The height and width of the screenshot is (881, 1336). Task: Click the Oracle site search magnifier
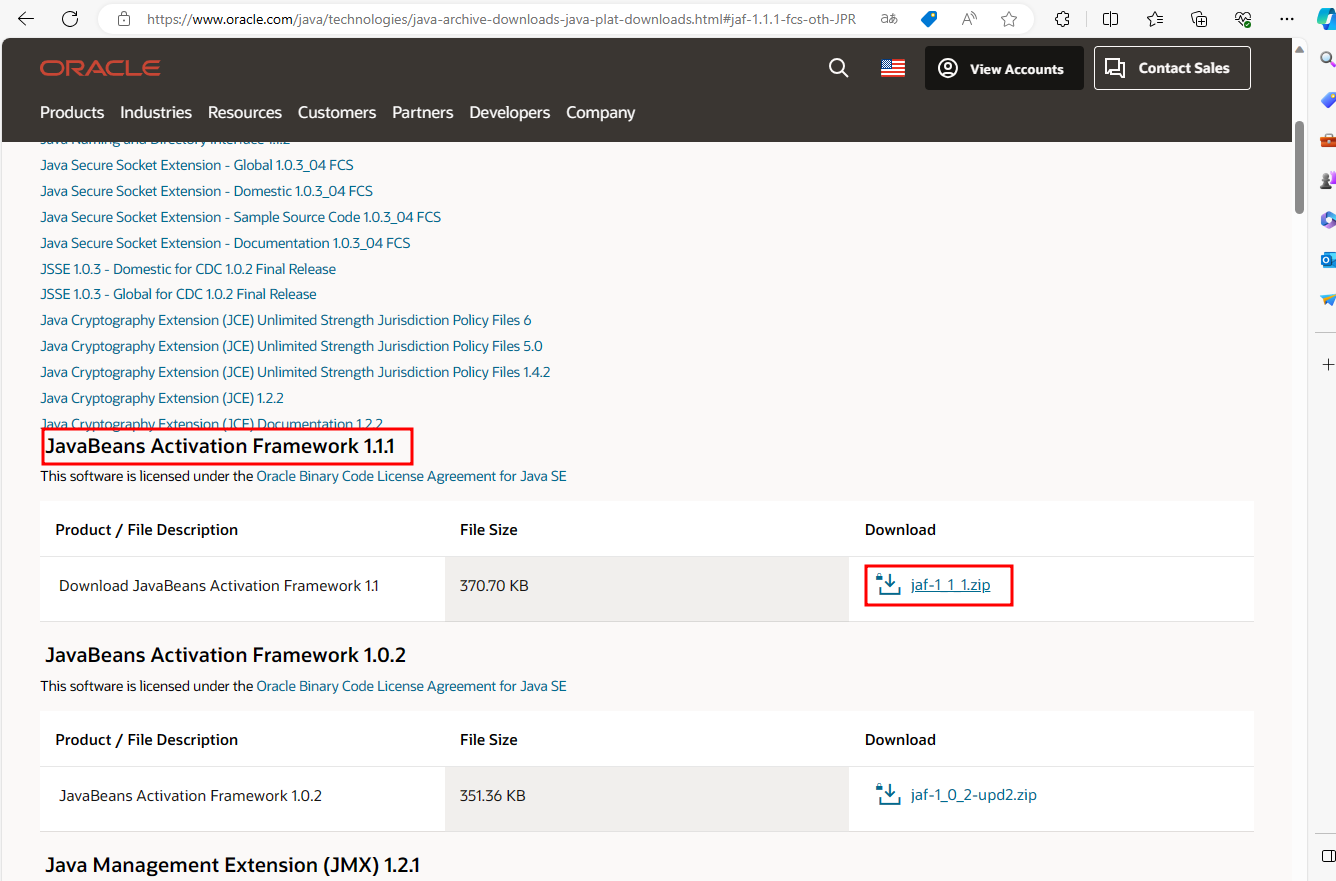coord(839,68)
